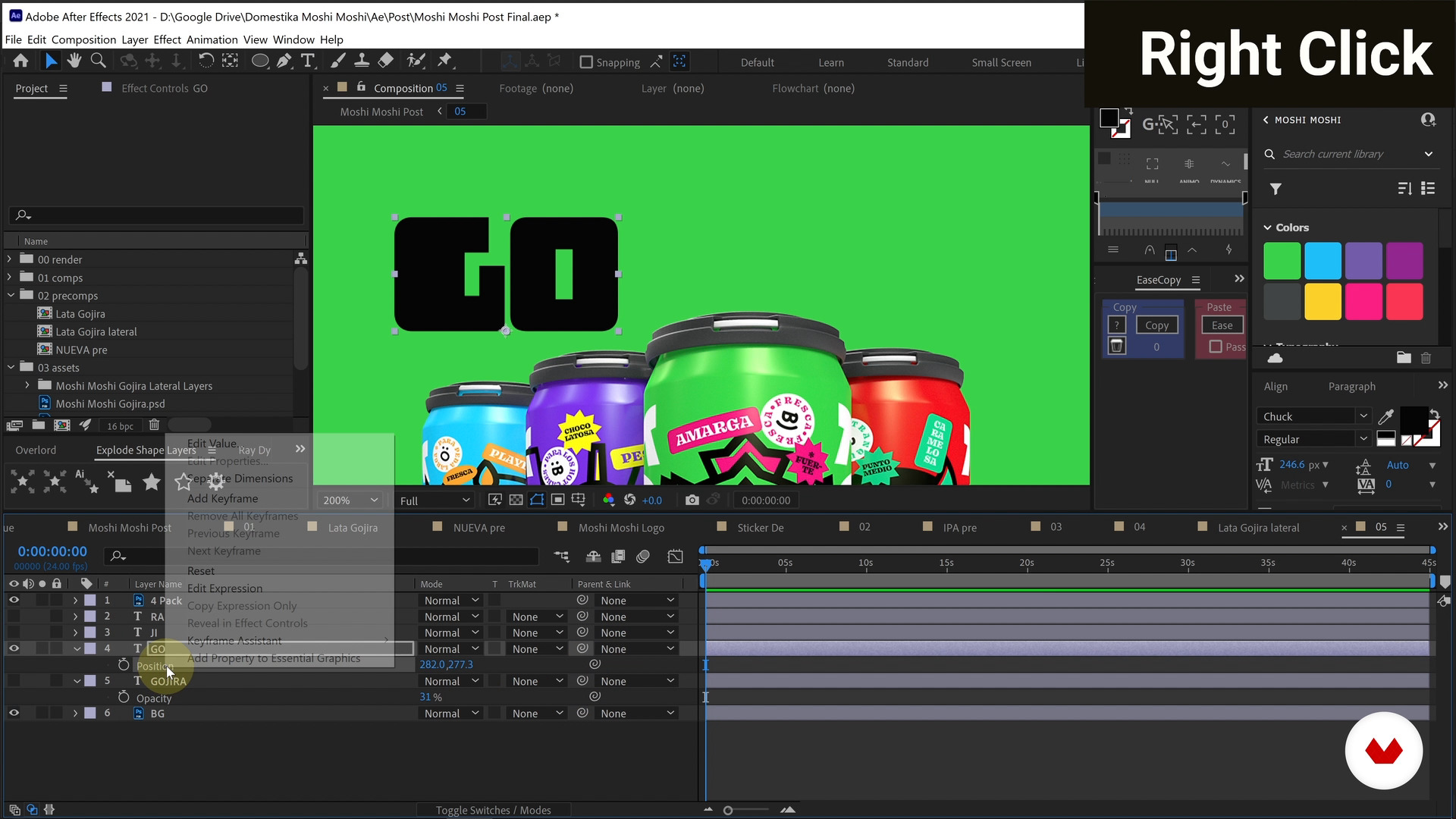Select the Roto Brush tool
Viewport: 1456px width, 819px height.
pyautogui.click(x=415, y=61)
